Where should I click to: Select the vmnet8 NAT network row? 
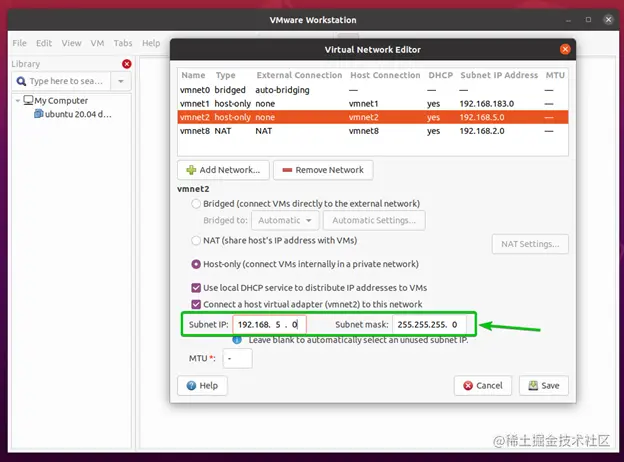[372, 131]
